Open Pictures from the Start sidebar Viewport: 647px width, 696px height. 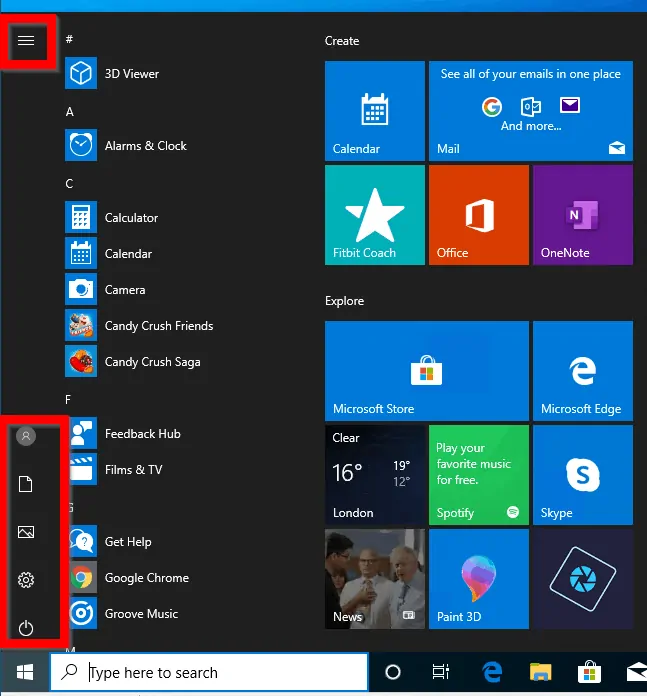pos(26,532)
